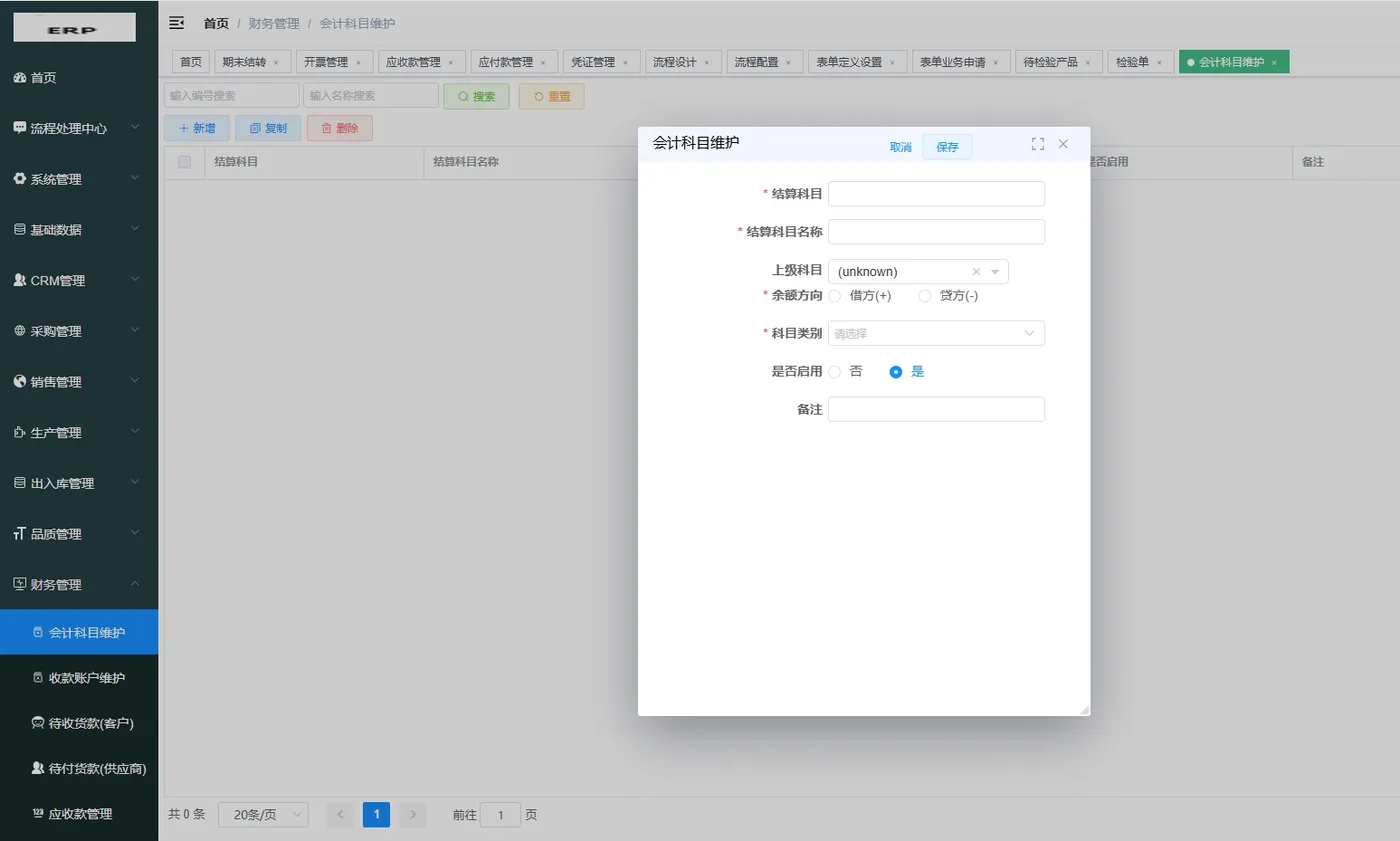This screenshot has height=841, width=1400.
Task: Click the red 删除 button
Action: tap(340, 128)
